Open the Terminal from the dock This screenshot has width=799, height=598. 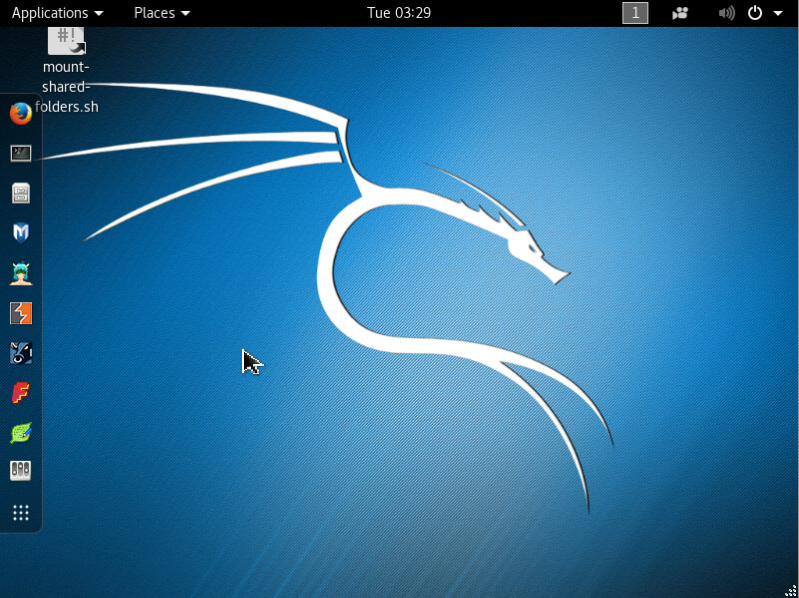click(21, 153)
